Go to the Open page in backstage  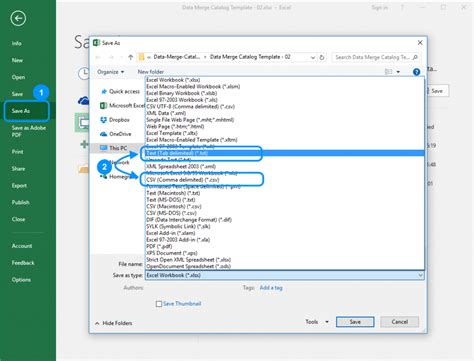[18, 77]
